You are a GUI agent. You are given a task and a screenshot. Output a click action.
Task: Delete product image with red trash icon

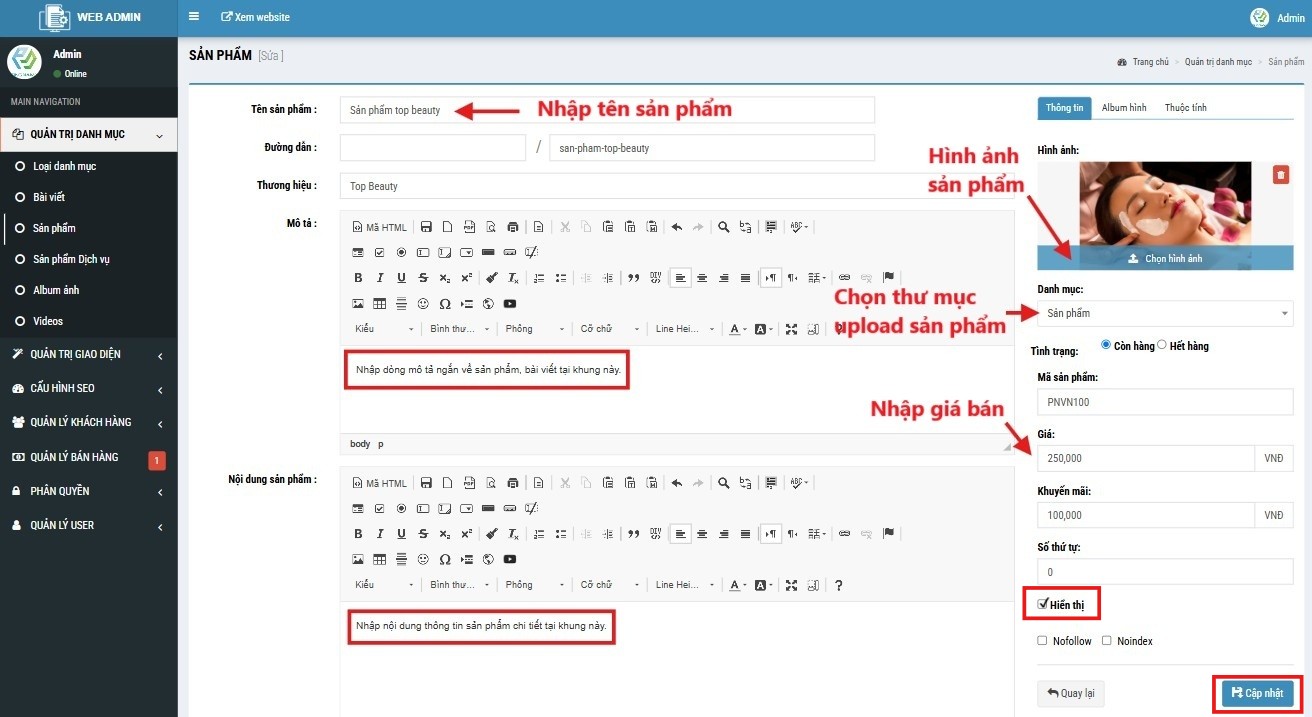1281,175
